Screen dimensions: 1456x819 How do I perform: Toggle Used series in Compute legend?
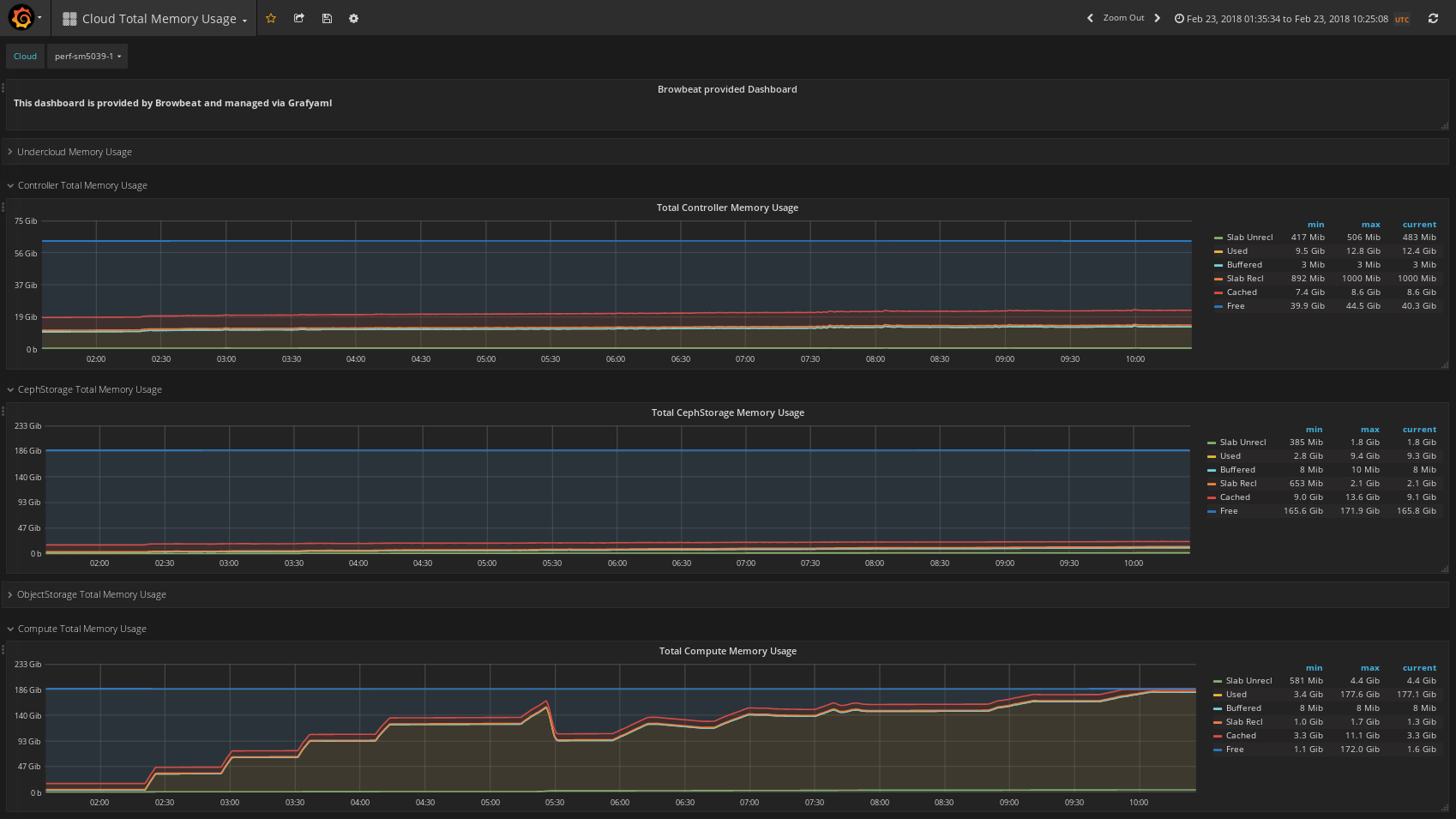[x=1236, y=695]
